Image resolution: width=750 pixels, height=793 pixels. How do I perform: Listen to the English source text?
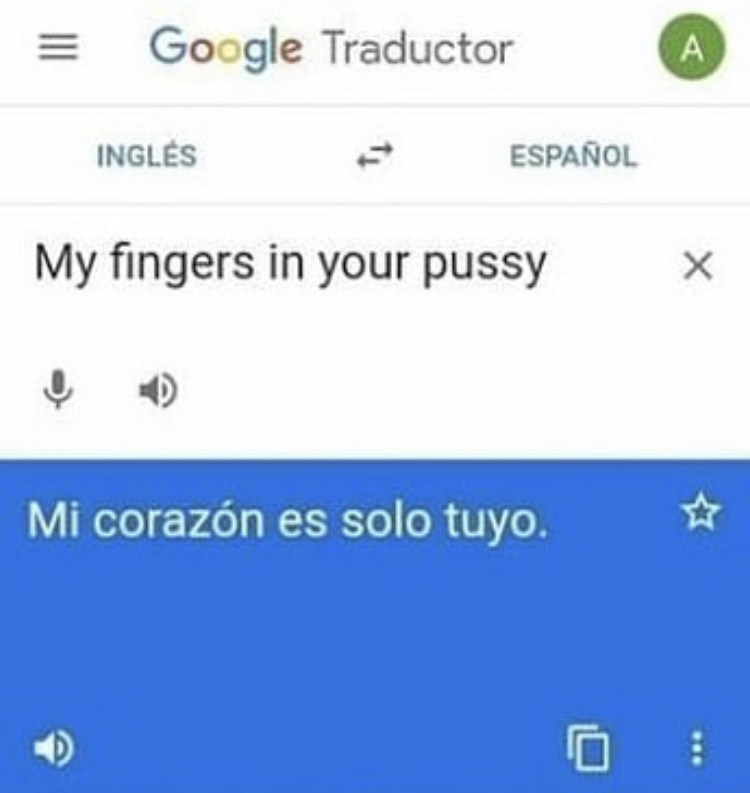click(158, 390)
